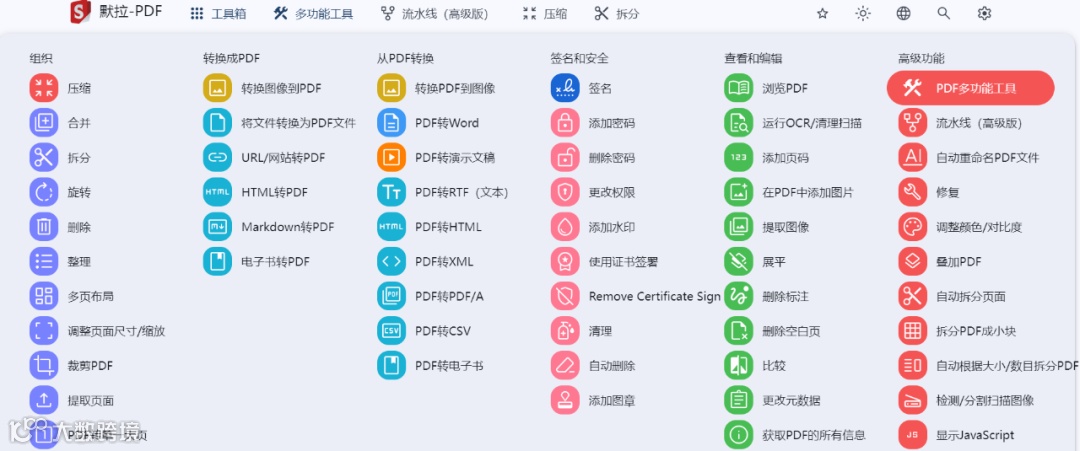
Task: Open the 整理 list icon
Action: point(44,262)
